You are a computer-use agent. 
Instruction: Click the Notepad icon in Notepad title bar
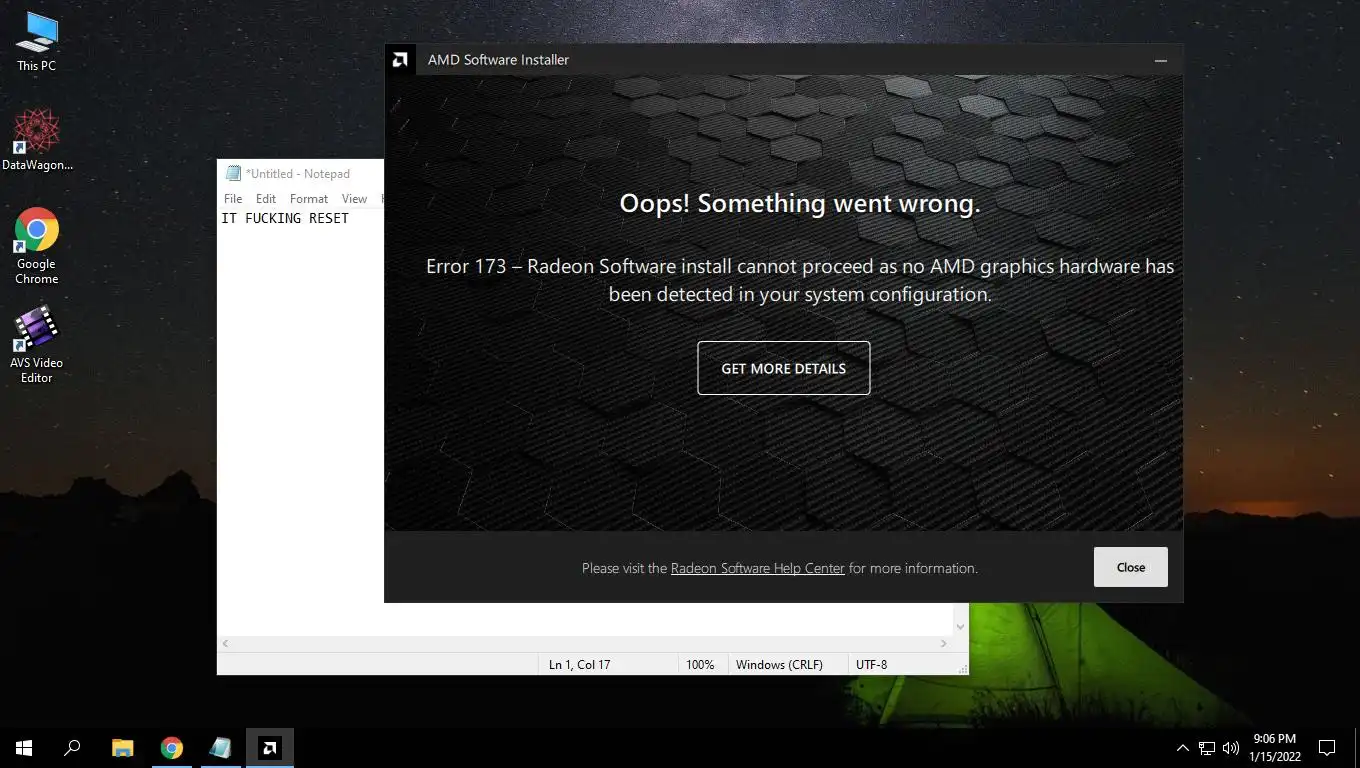coord(233,174)
